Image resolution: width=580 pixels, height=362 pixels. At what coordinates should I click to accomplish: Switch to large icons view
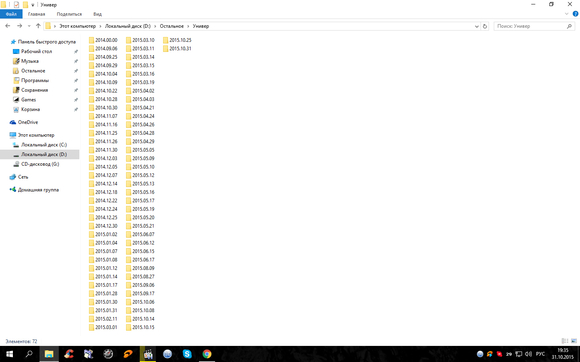[574, 341]
